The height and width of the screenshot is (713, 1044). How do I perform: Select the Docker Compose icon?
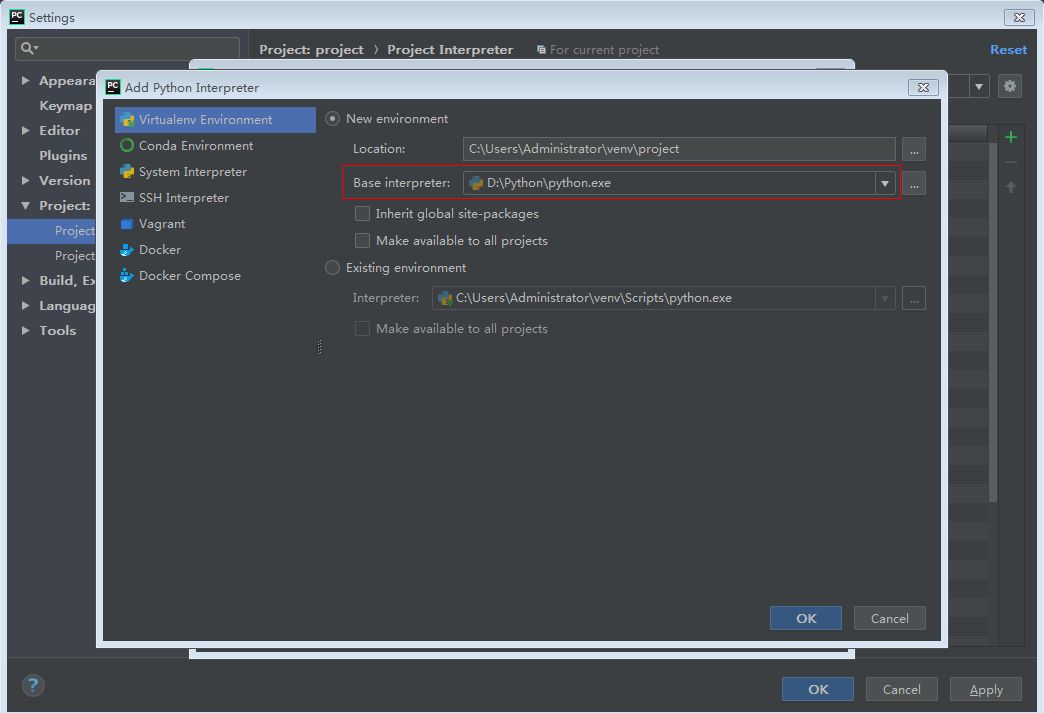coord(127,275)
